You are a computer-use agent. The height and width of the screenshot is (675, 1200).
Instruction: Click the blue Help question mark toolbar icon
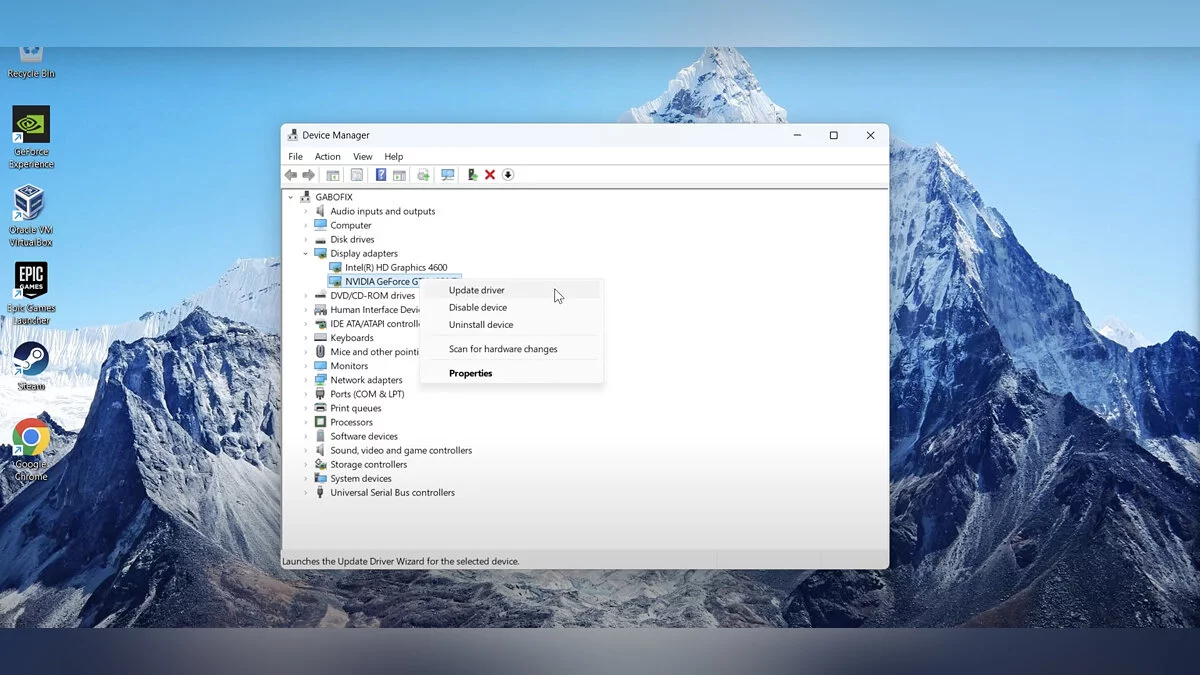coord(380,175)
